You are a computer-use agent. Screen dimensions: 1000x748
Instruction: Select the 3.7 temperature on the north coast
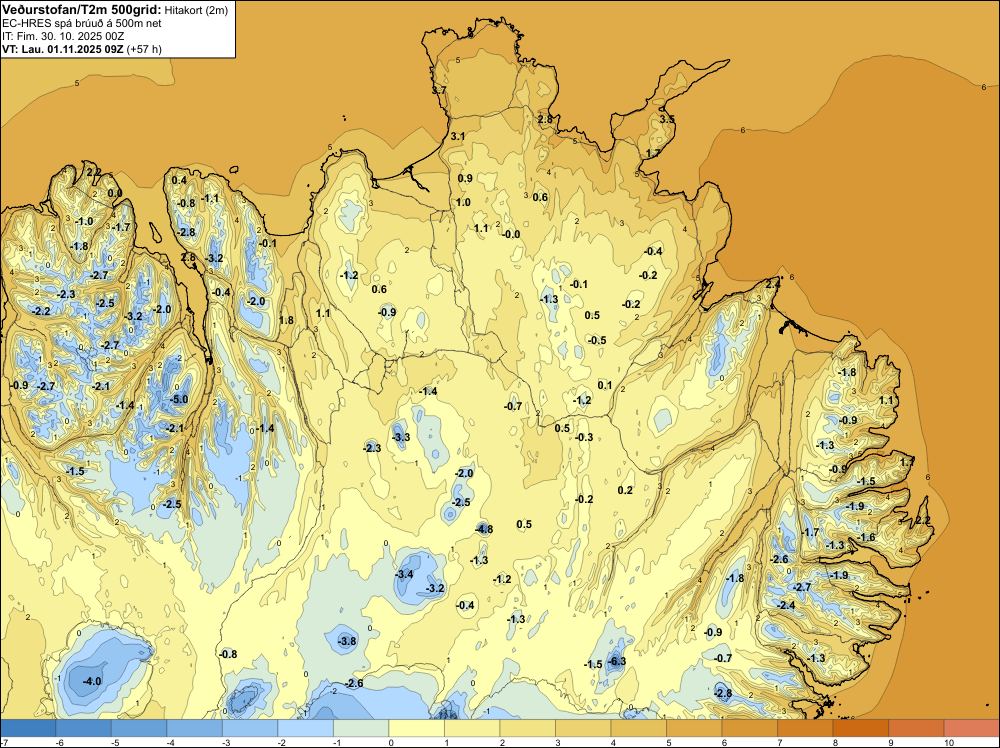click(x=439, y=91)
